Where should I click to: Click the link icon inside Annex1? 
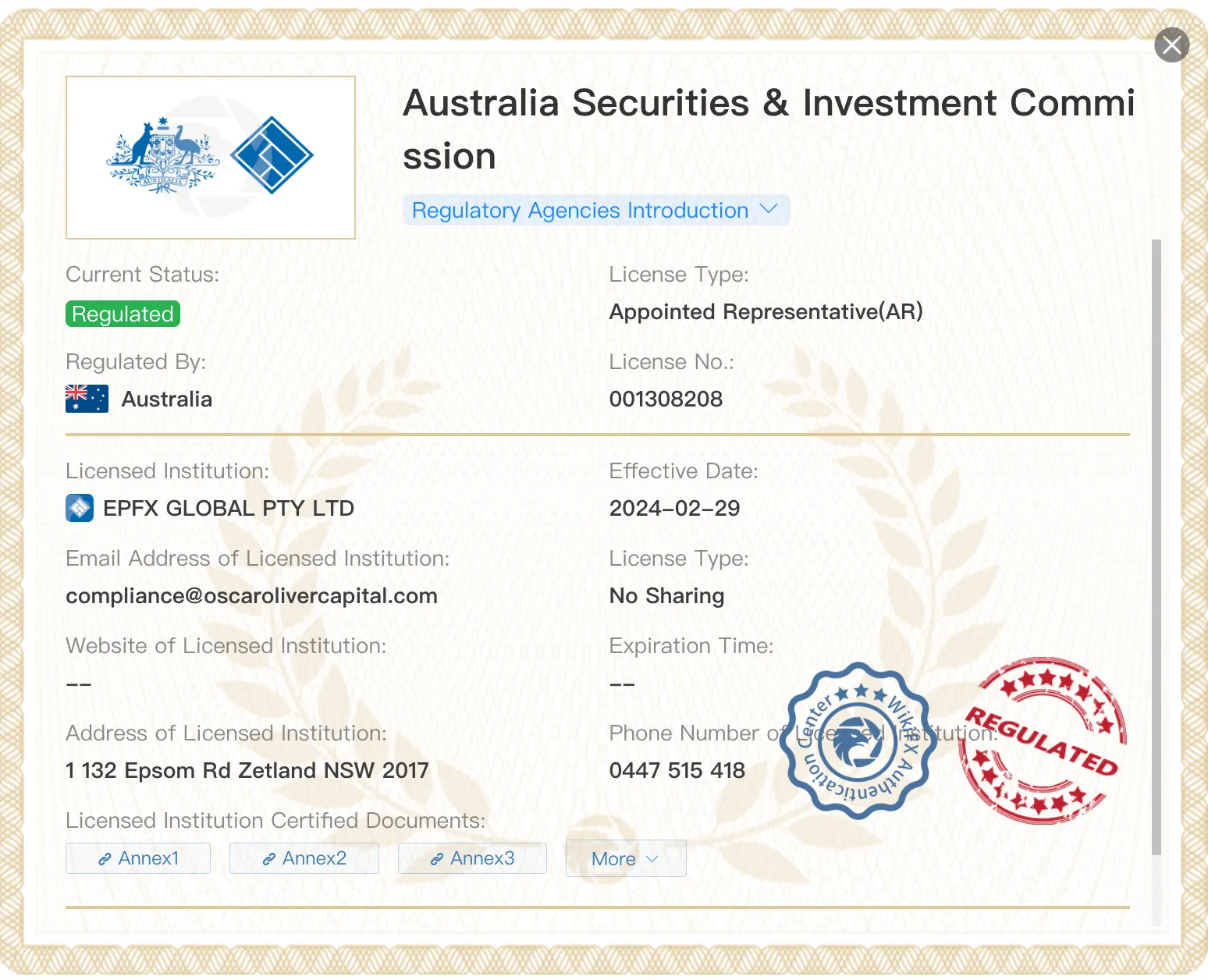pyautogui.click(x=105, y=859)
